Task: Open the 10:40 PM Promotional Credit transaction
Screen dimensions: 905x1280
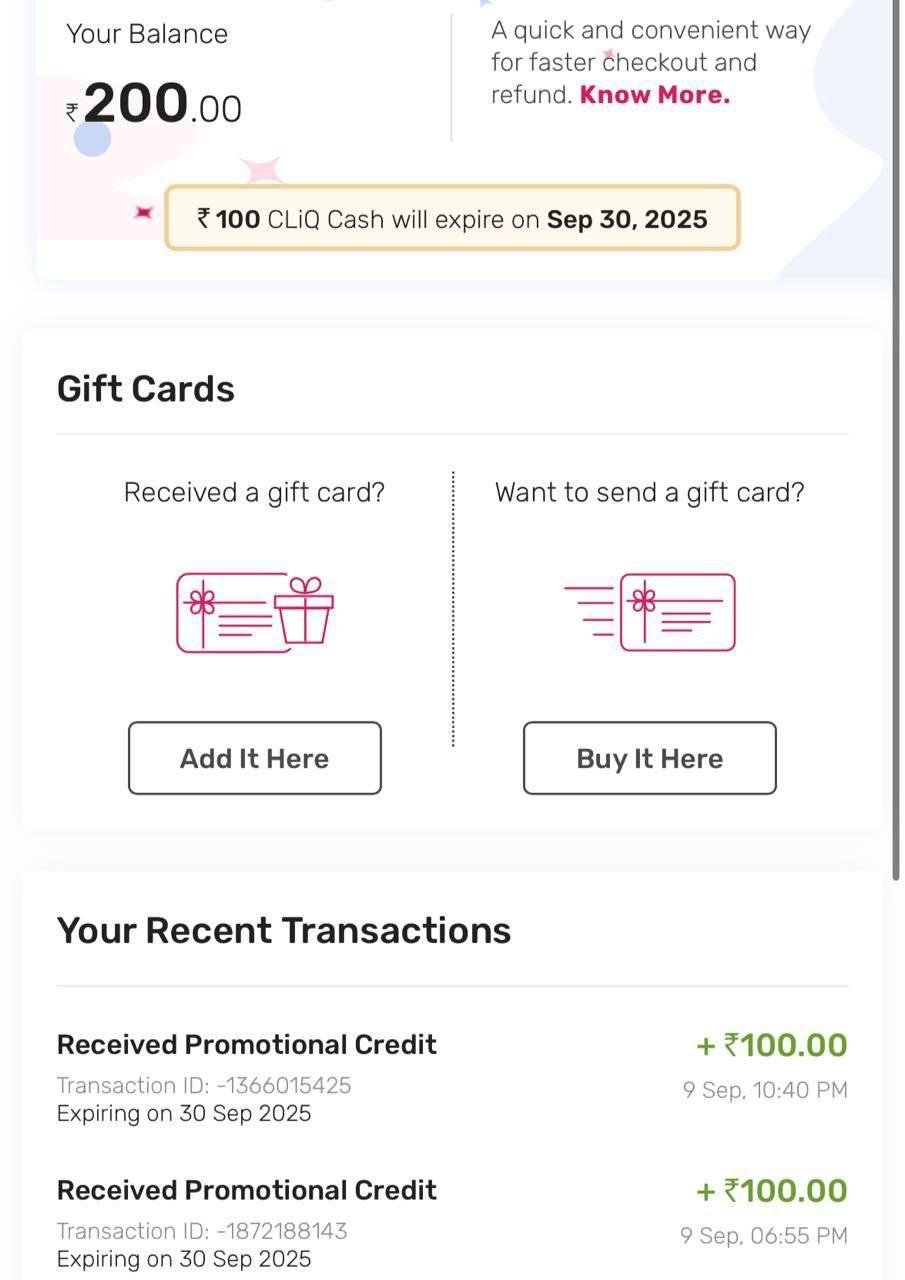Action: point(452,1078)
